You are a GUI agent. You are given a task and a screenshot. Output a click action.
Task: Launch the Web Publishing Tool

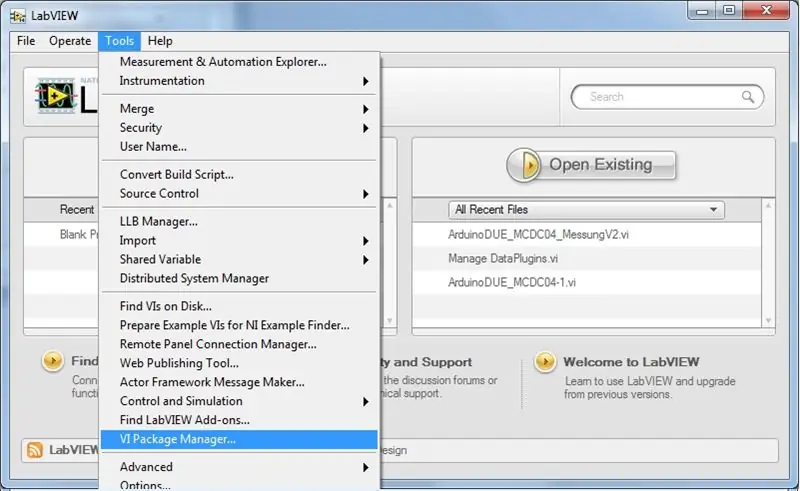[239, 363]
